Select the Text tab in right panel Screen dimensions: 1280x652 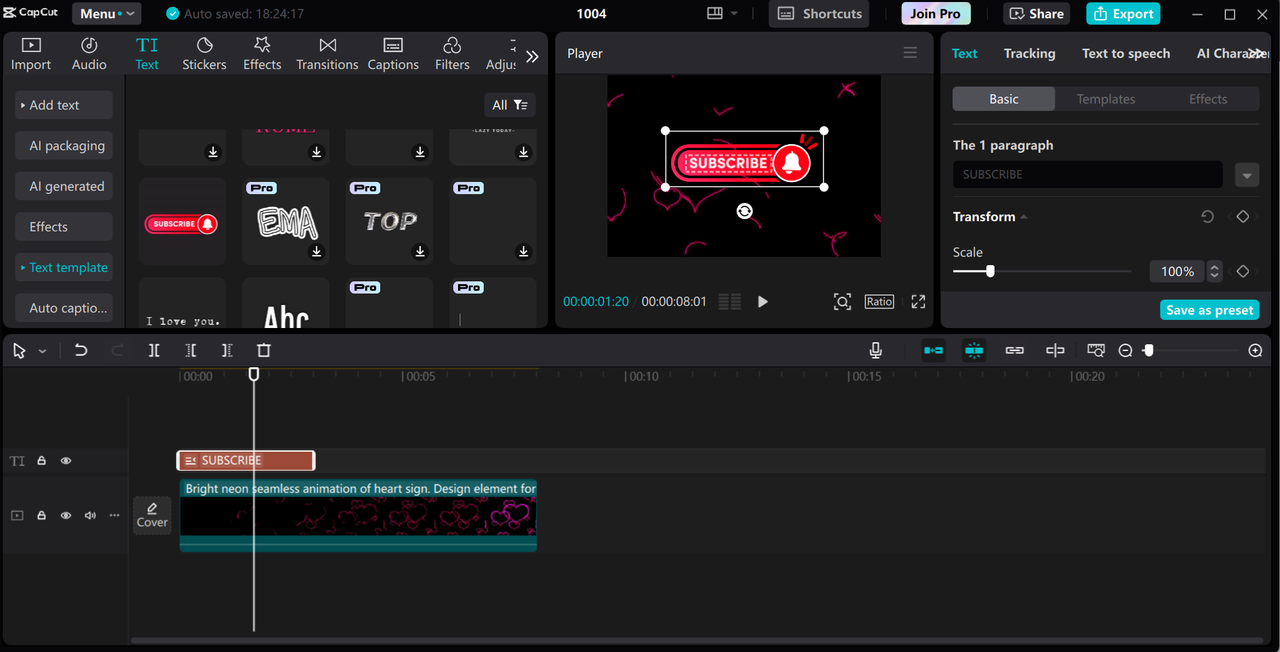click(x=965, y=54)
